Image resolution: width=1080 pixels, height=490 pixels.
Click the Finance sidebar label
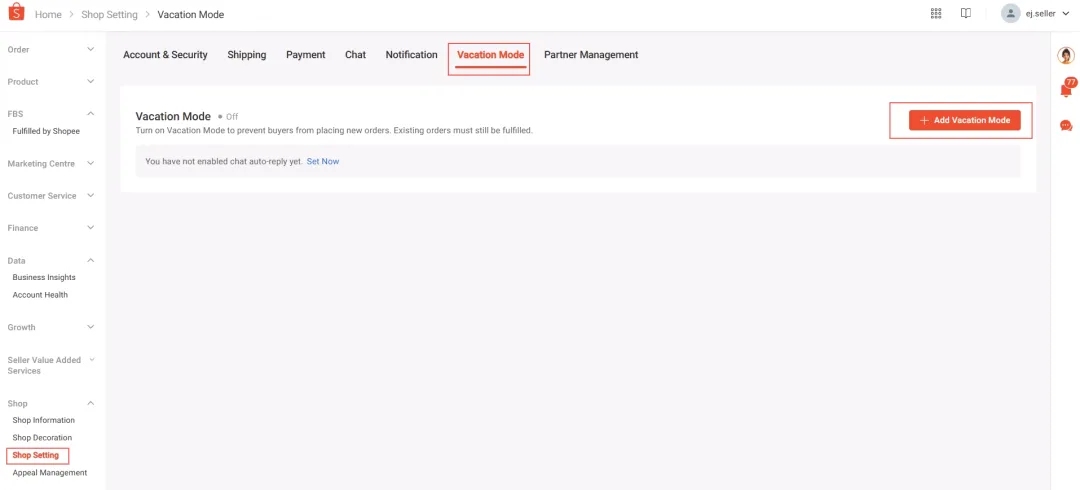(x=23, y=227)
